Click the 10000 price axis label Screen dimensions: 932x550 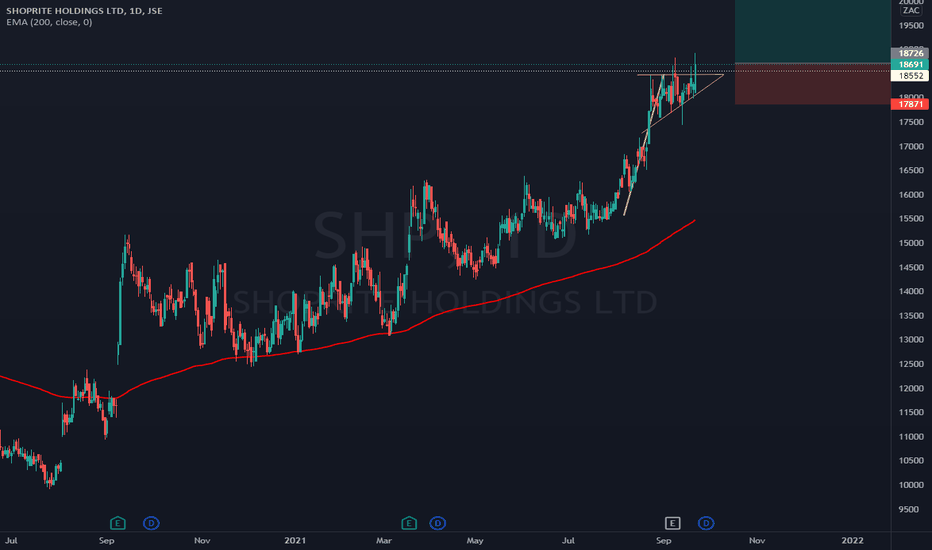pyautogui.click(x=911, y=485)
